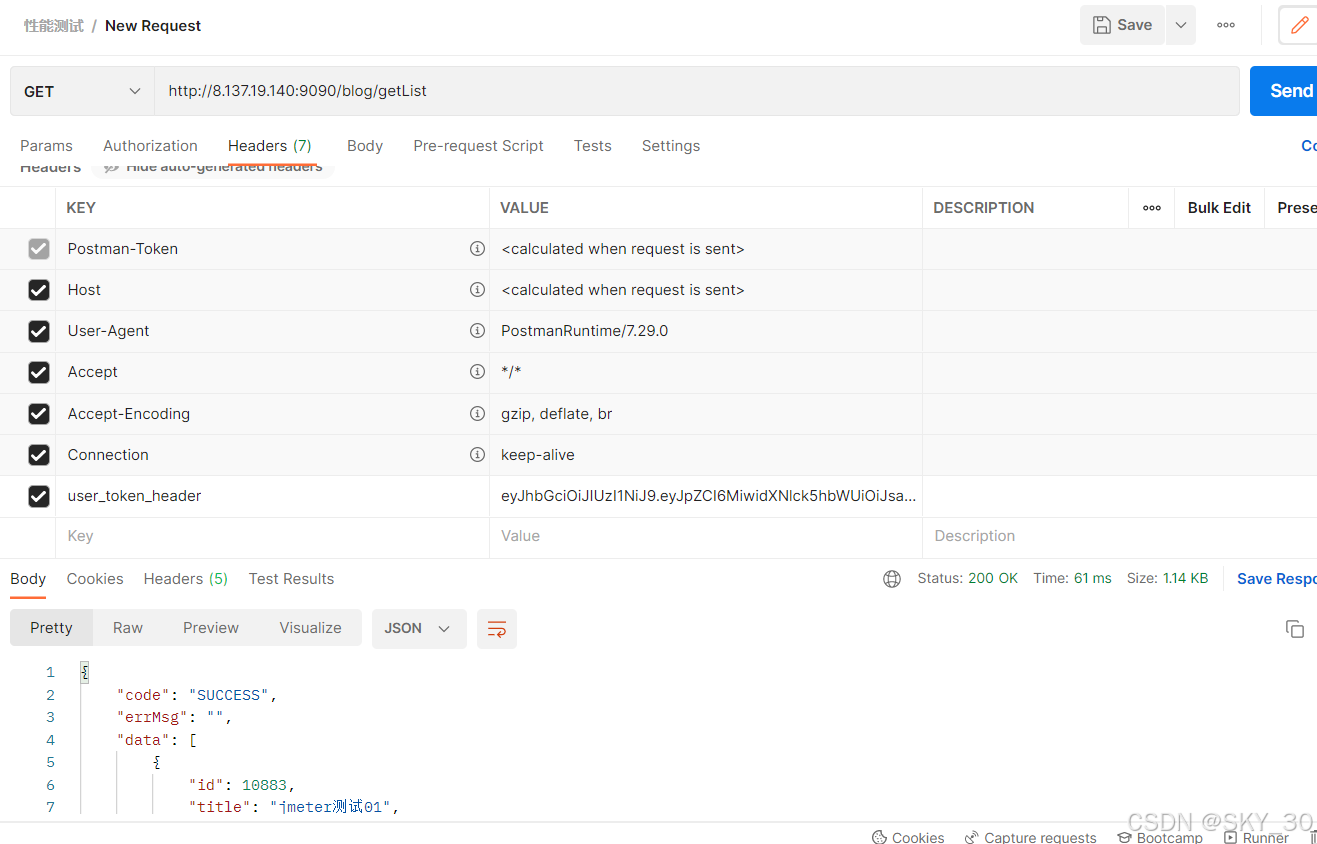This screenshot has width=1317, height=844.
Task: Open the response Headers (5) tab
Action: coord(186,579)
